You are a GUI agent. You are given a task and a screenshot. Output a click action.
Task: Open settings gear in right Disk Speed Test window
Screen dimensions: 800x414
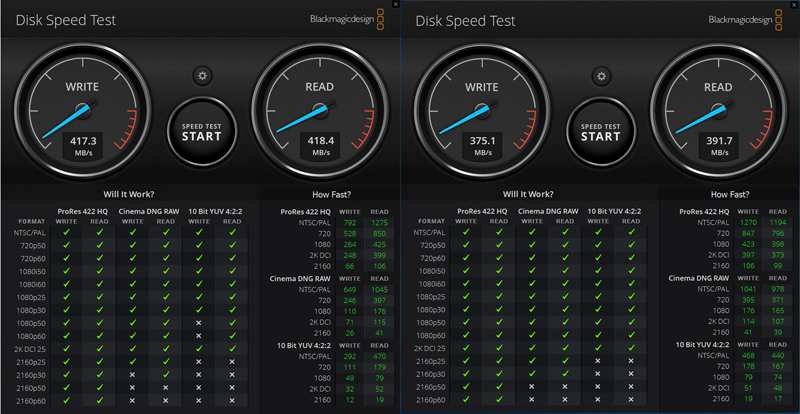[600, 76]
